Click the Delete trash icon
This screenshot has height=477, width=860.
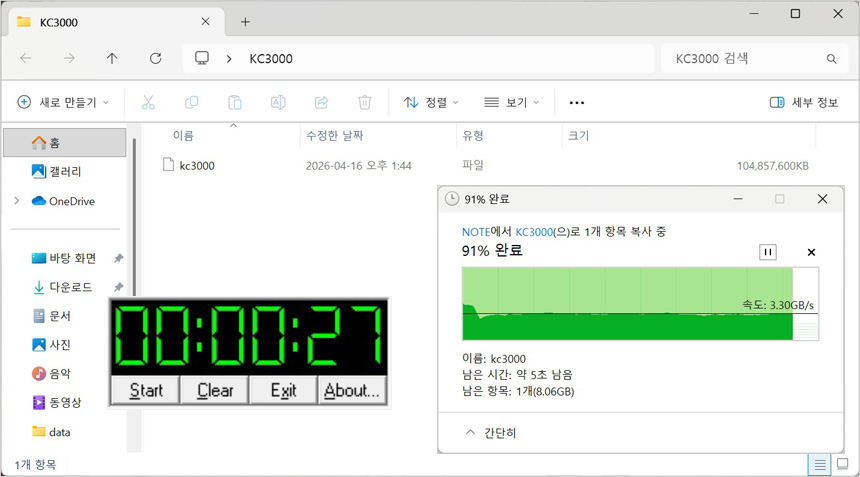365,102
